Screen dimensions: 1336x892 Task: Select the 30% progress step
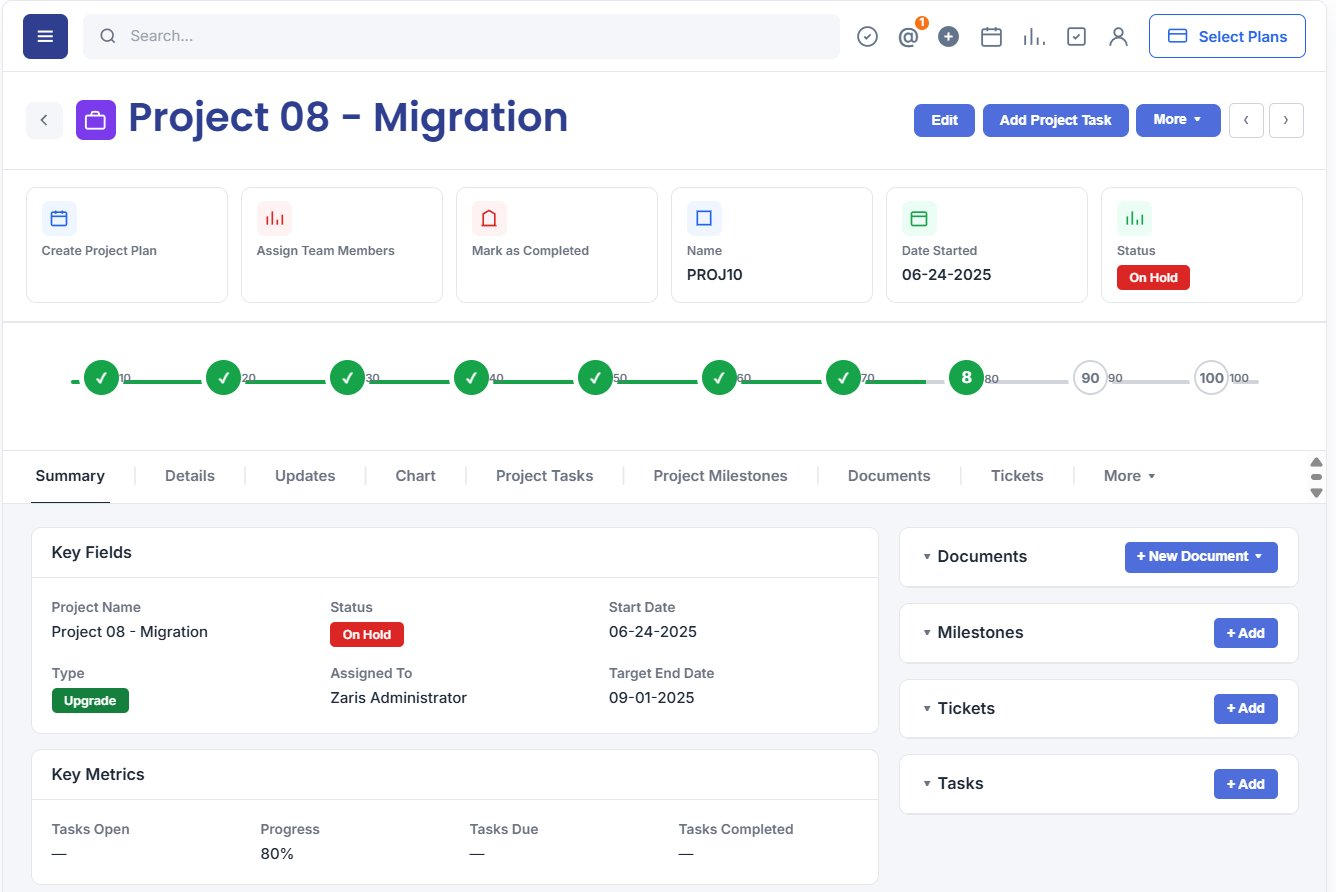coord(347,378)
